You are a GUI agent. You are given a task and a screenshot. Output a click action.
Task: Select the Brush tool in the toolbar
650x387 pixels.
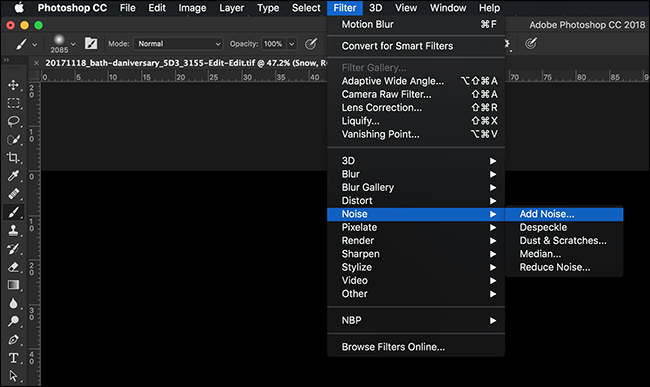tap(13, 212)
